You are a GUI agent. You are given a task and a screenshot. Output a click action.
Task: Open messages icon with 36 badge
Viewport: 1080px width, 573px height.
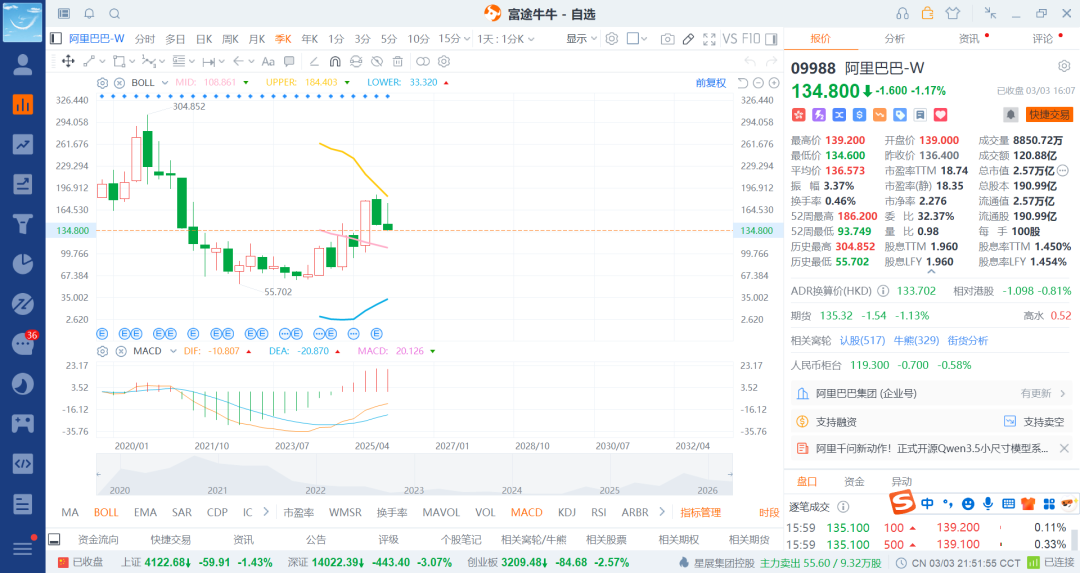pyautogui.click(x=22, y=345)
